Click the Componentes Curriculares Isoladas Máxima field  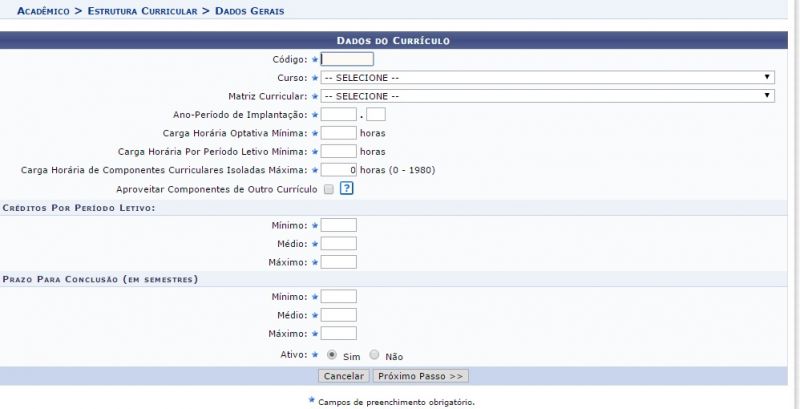338,170
